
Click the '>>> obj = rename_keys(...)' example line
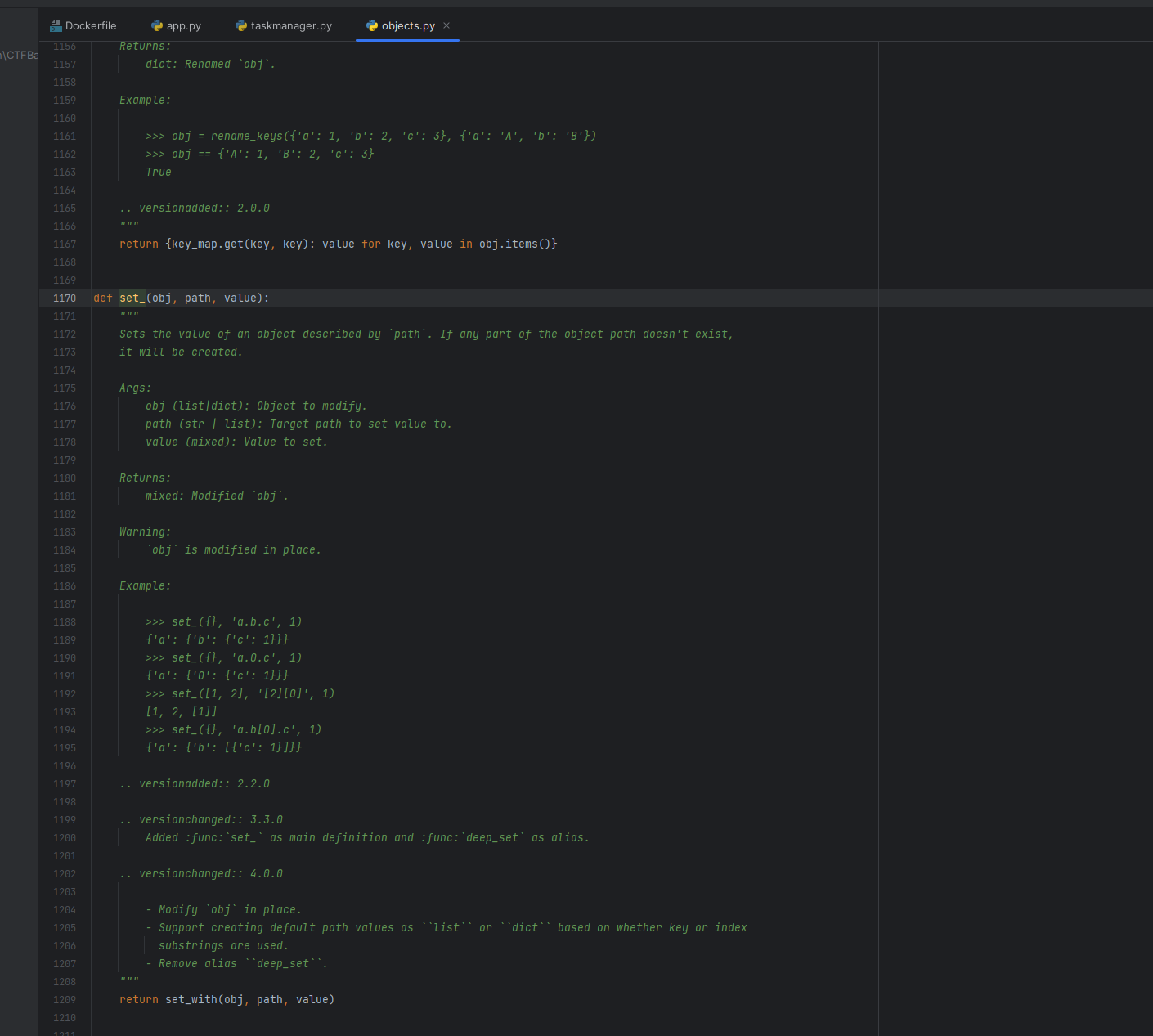tap(370, 136)
